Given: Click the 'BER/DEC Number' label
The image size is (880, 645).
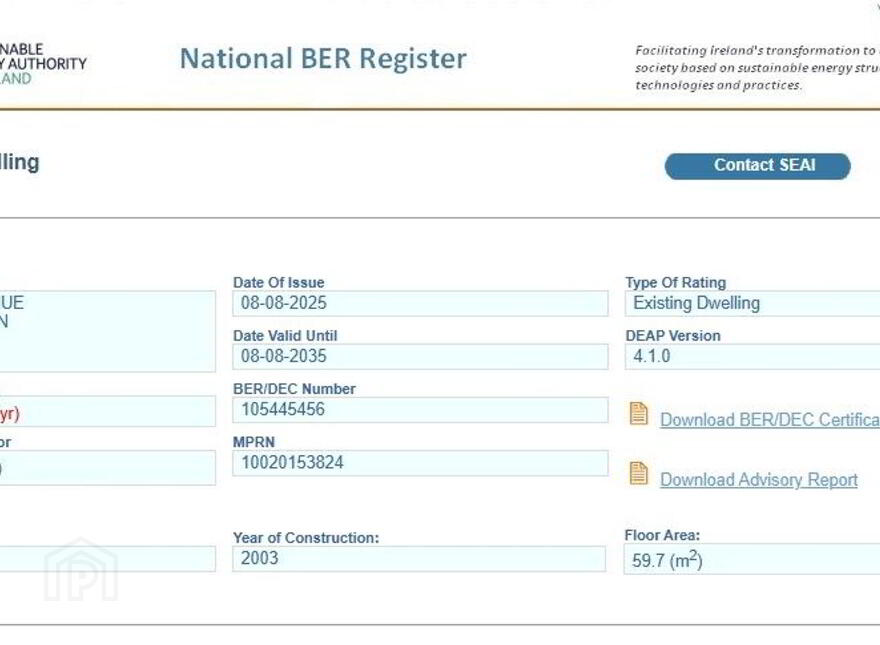Looking at the screenshot, I should coord(294,389).
